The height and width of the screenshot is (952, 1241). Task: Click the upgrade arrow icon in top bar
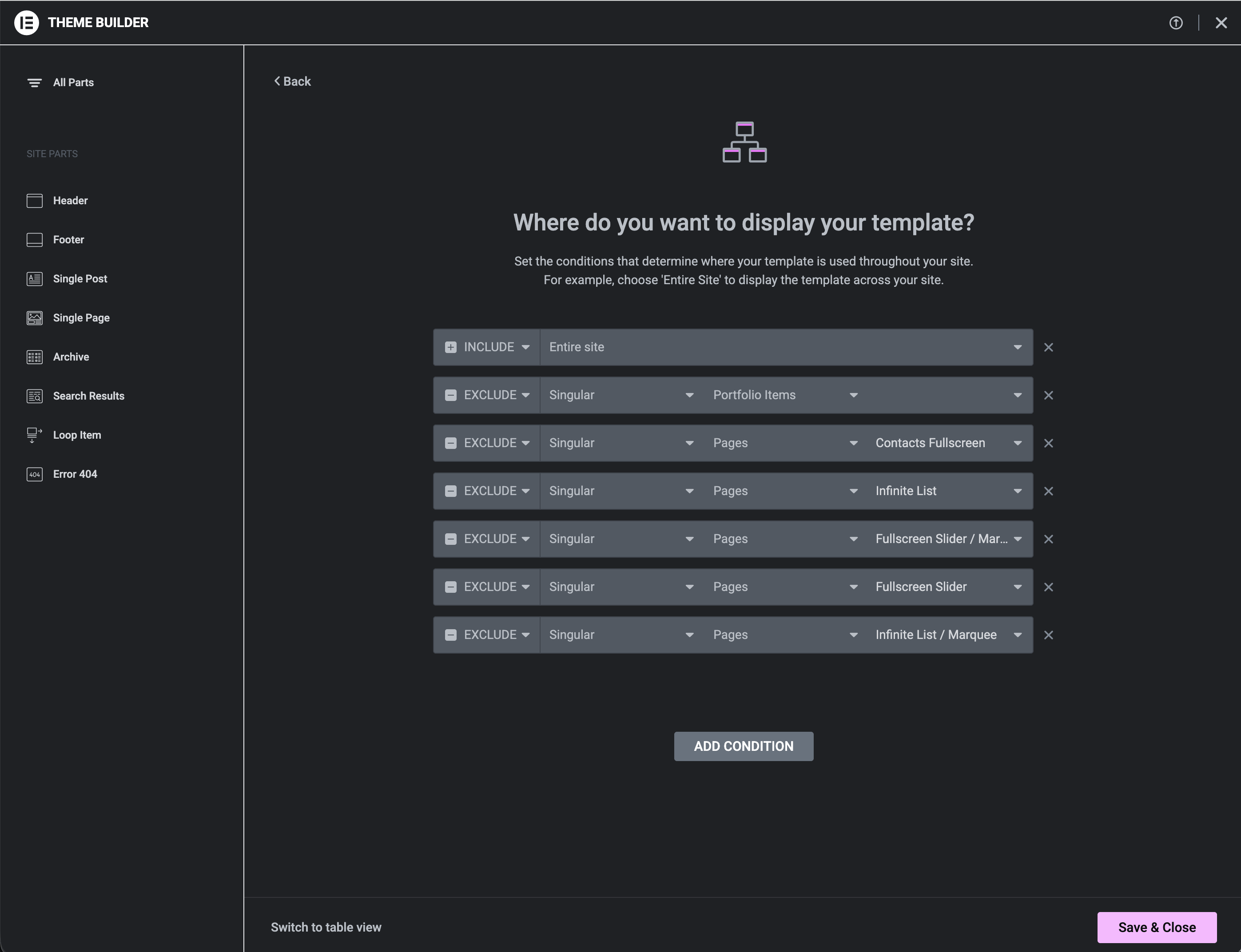[x=1175, y=23]
